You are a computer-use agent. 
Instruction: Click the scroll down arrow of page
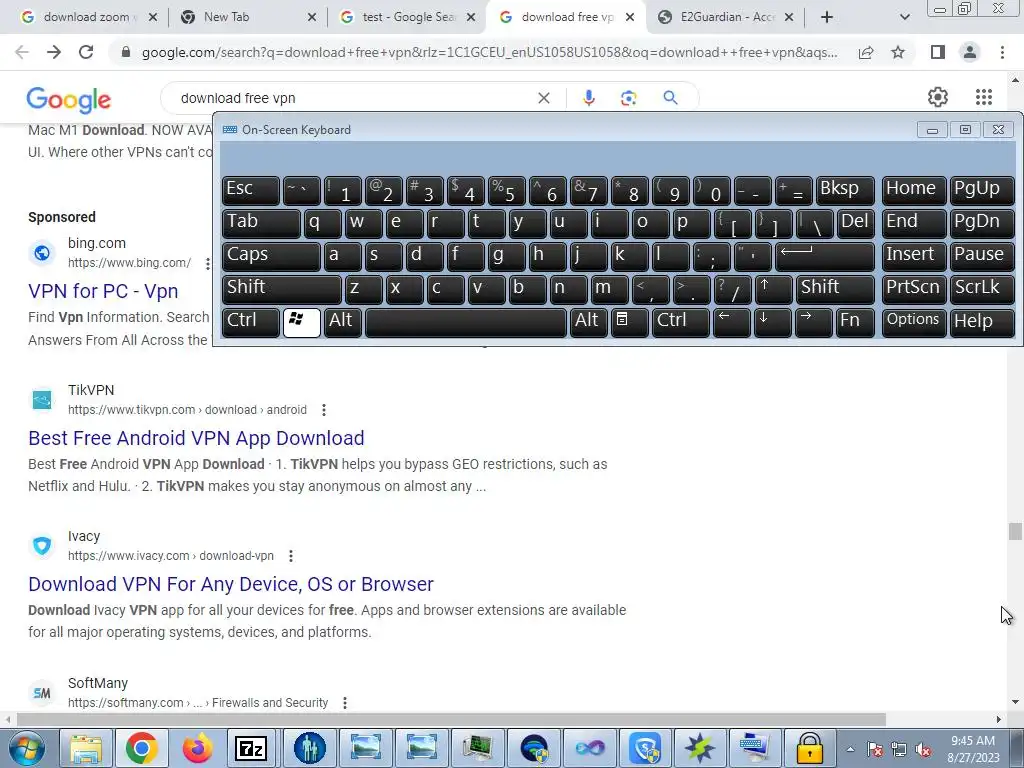click(1015, 702)
